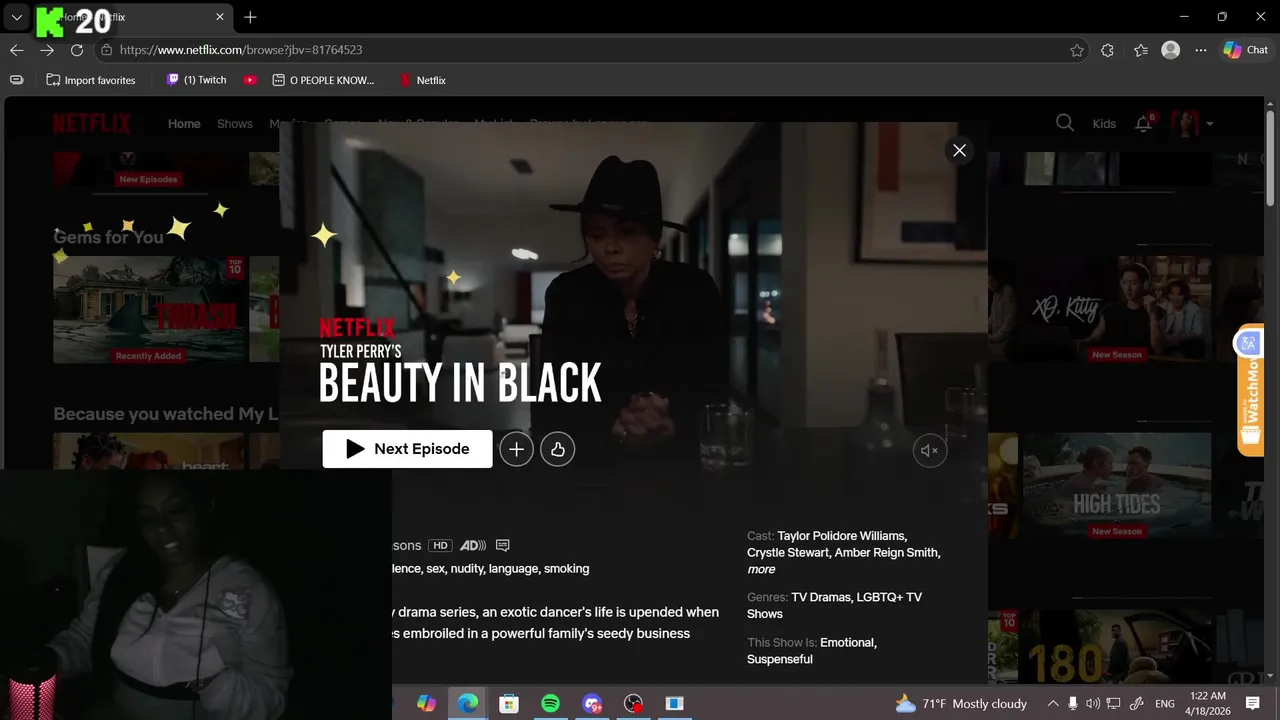Open the browser profile icon
1280x720 pixels.
pyautogui.click(x=1170, y=50)
